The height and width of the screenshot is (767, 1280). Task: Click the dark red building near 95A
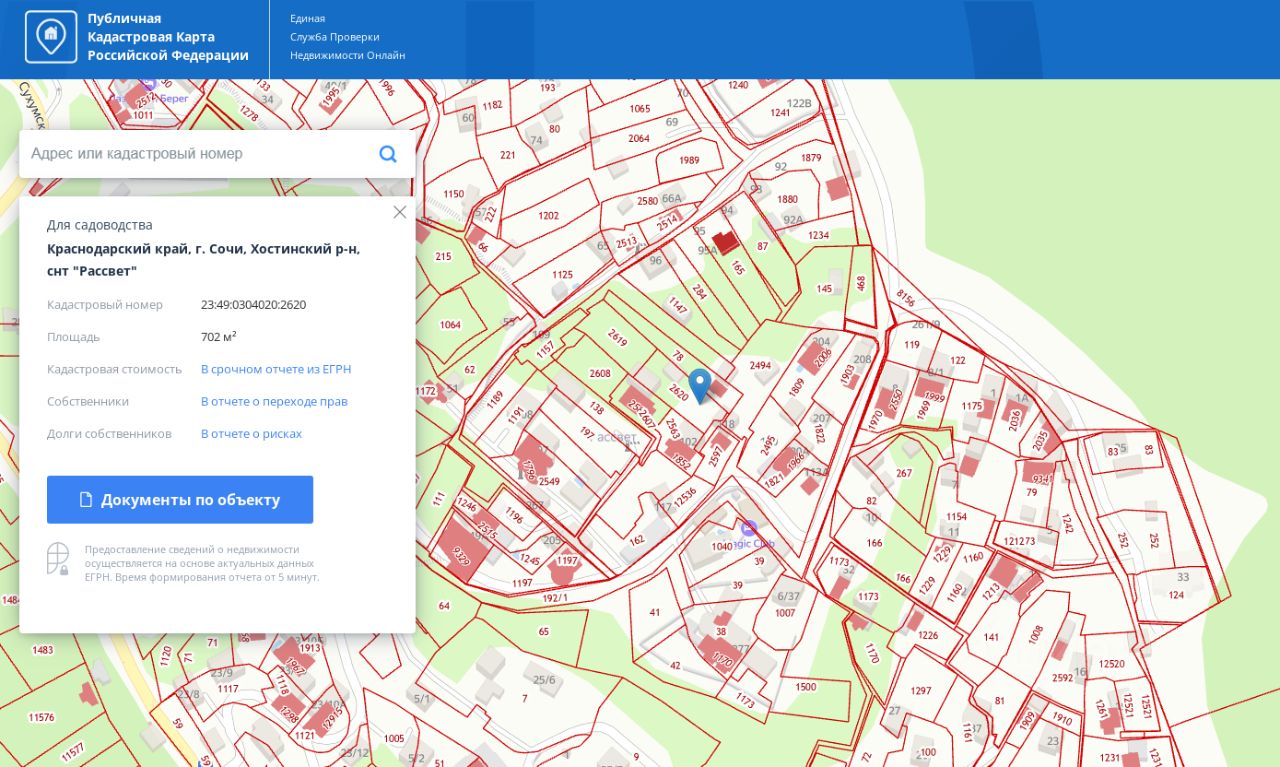(725, 242)
